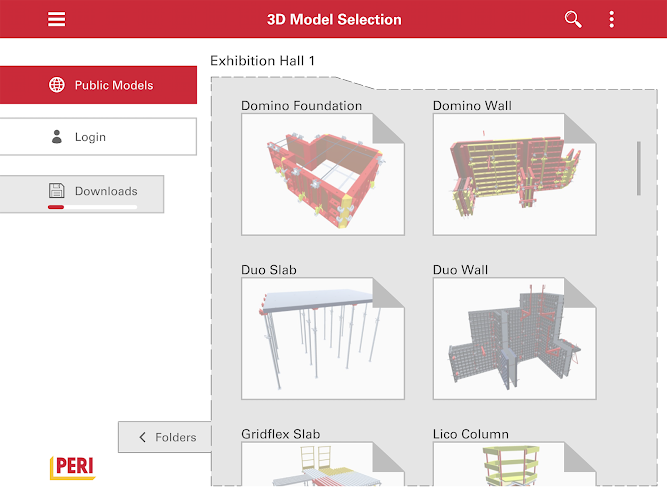Click the 'Gridflex Slab' label
Viewport: 667px width, 500px height.
pos(281,434)
